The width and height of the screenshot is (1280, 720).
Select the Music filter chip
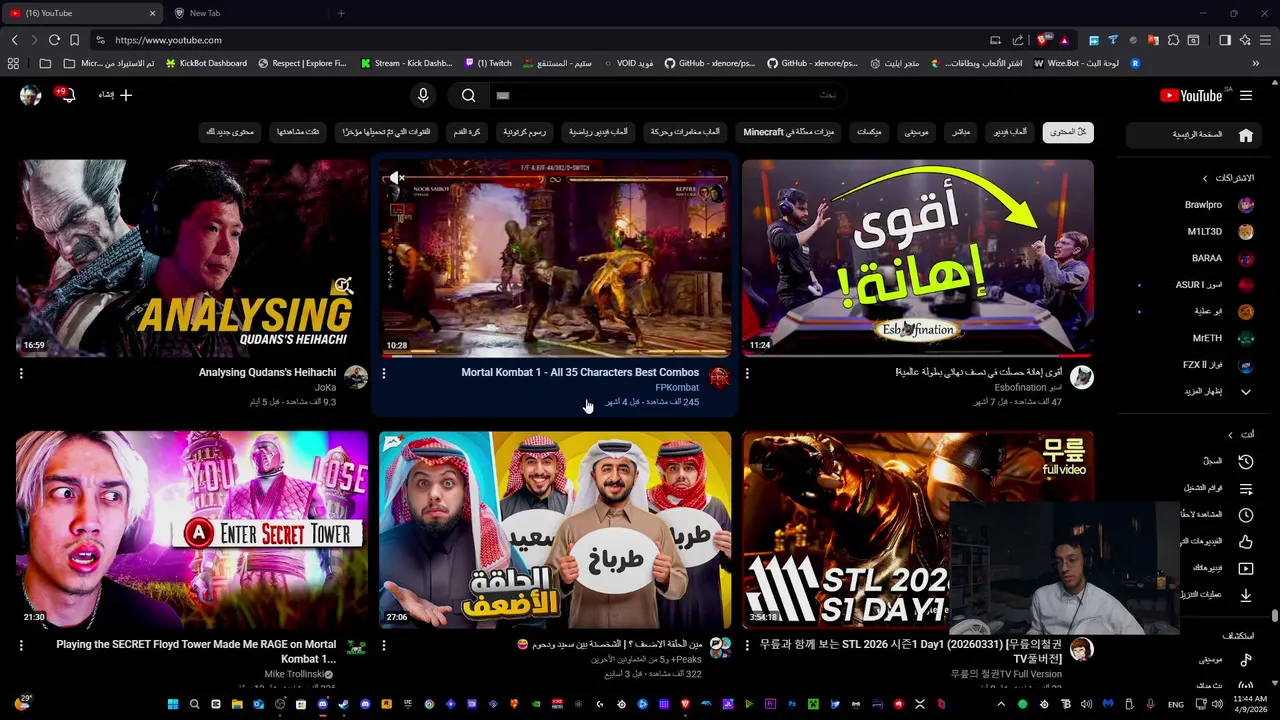(x=917, y=132)
